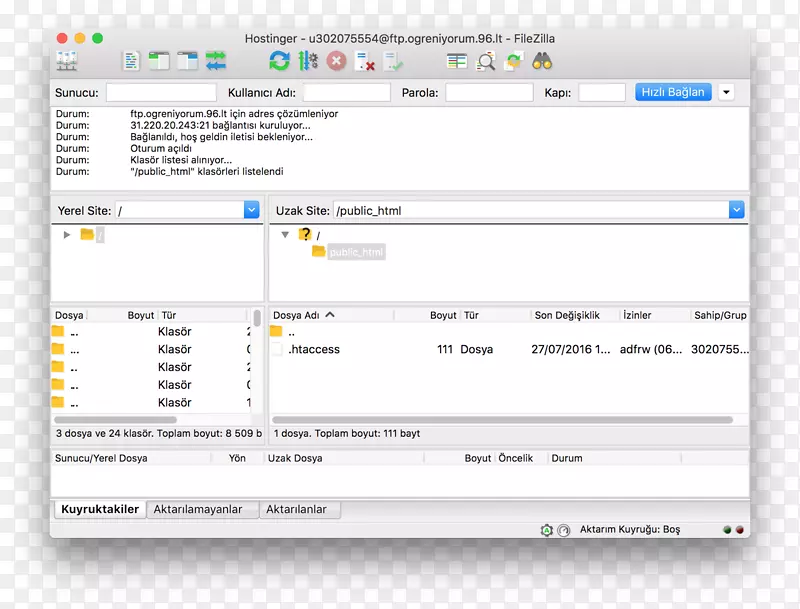The width and height of the screenshot is (800, 609).
Task: Click the binoculars file search icon
Action: (542, 61)
